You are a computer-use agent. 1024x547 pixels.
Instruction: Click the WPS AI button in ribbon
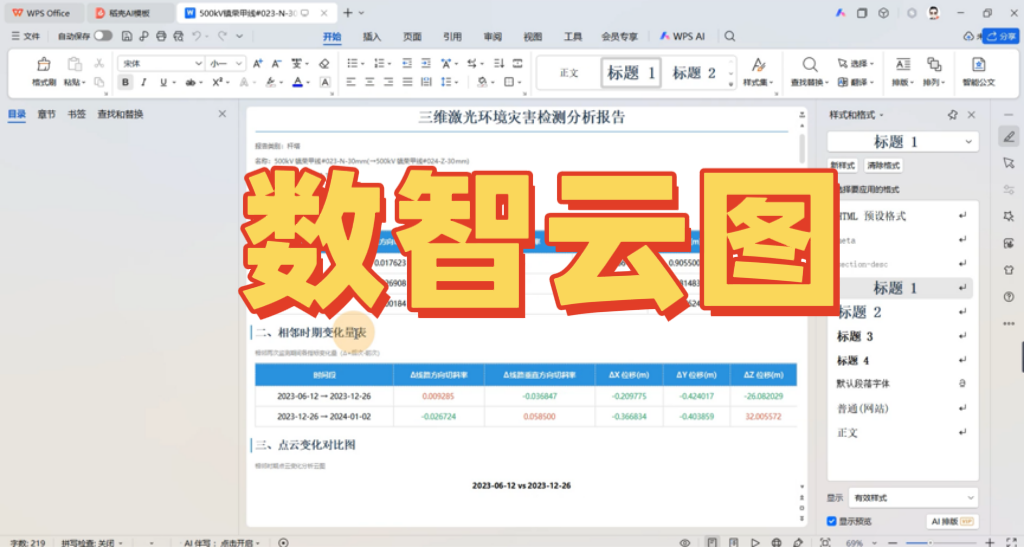(682, 37)
